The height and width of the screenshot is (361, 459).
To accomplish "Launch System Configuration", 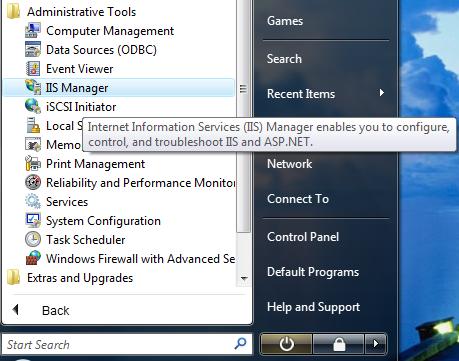I will [103, 221].
